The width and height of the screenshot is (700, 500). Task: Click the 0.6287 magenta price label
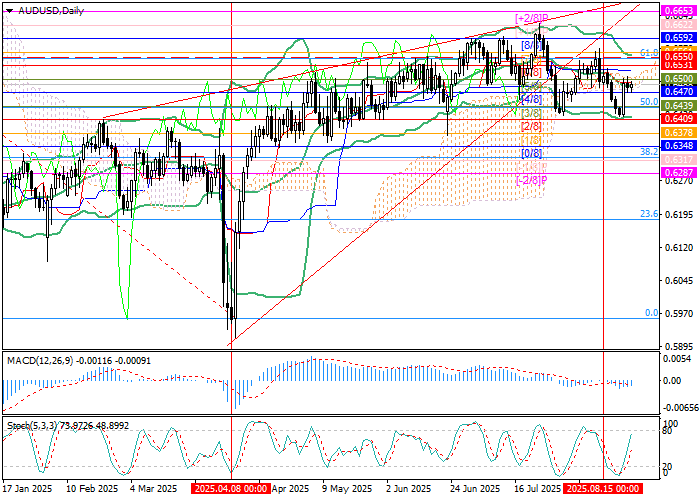679,173
